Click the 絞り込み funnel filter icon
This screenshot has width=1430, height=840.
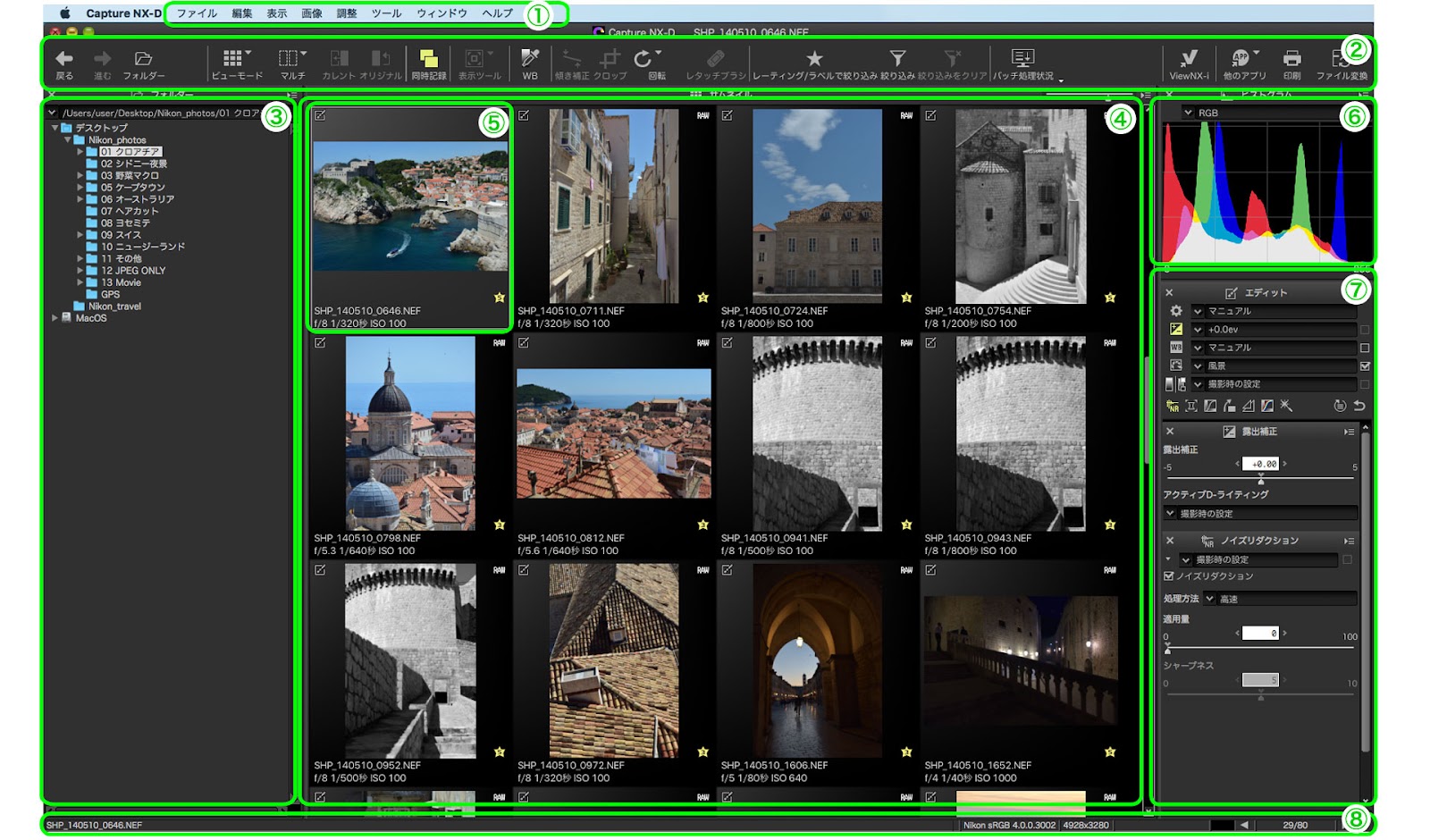(x=897, y=58)
